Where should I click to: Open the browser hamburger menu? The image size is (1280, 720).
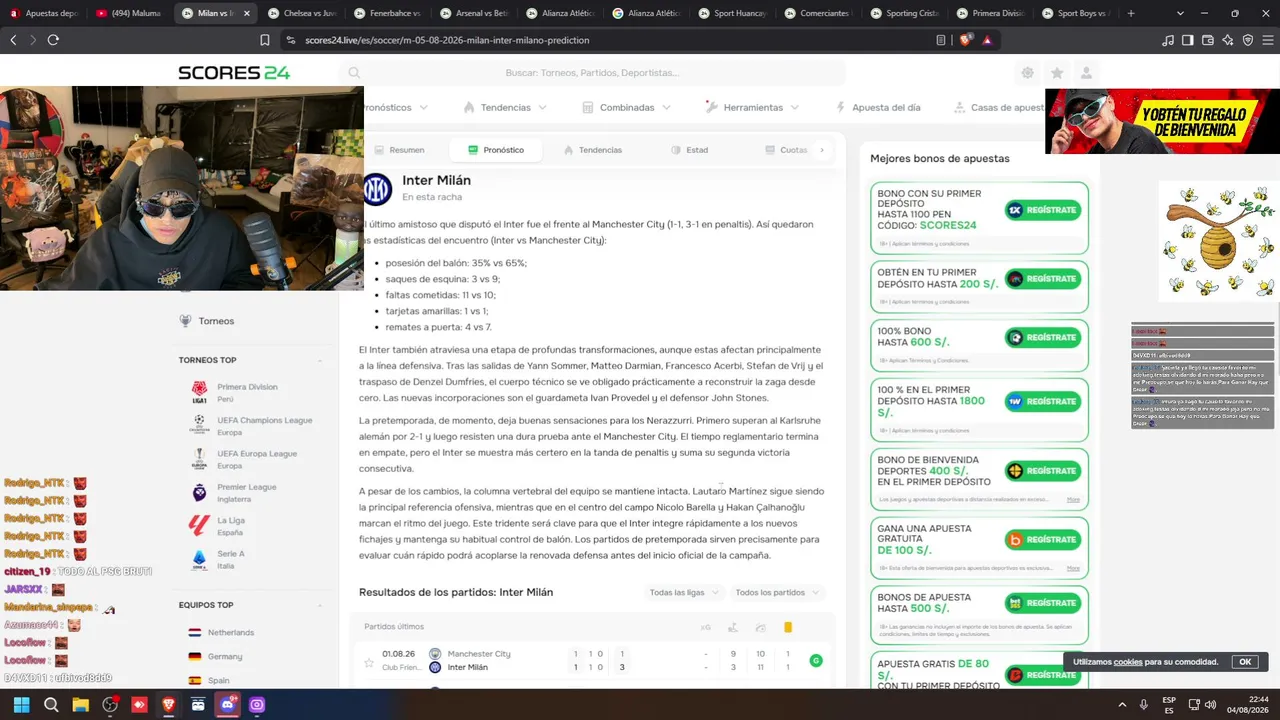pos(1267,40)
